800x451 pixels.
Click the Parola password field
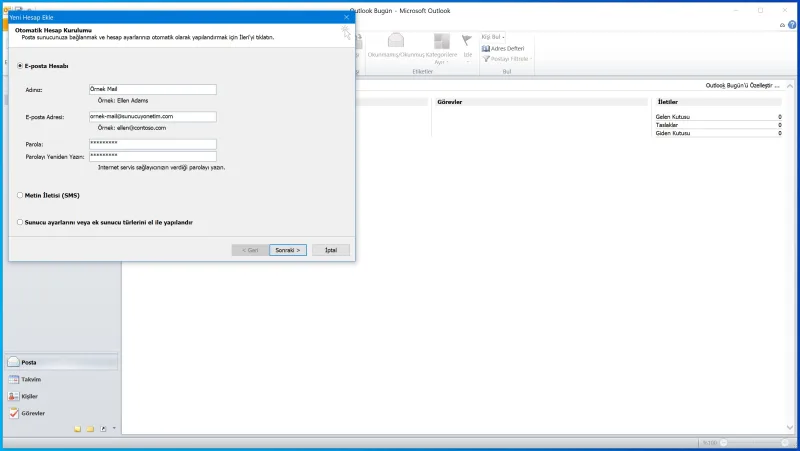[x=153, y=144]
